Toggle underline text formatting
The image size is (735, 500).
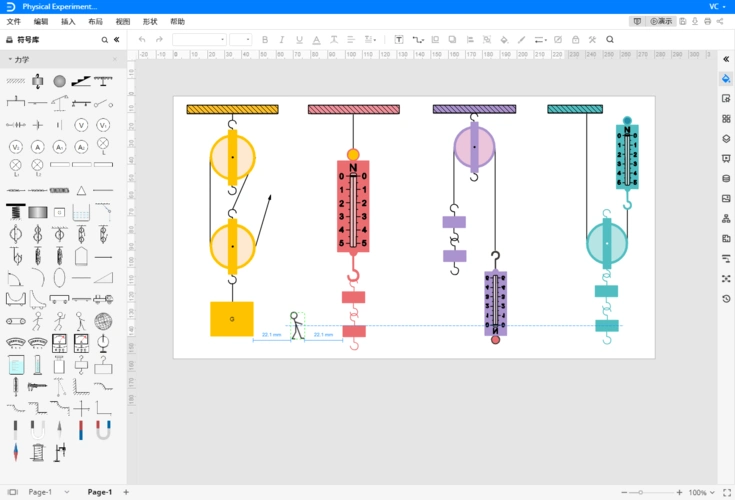[x=299, y=40]
